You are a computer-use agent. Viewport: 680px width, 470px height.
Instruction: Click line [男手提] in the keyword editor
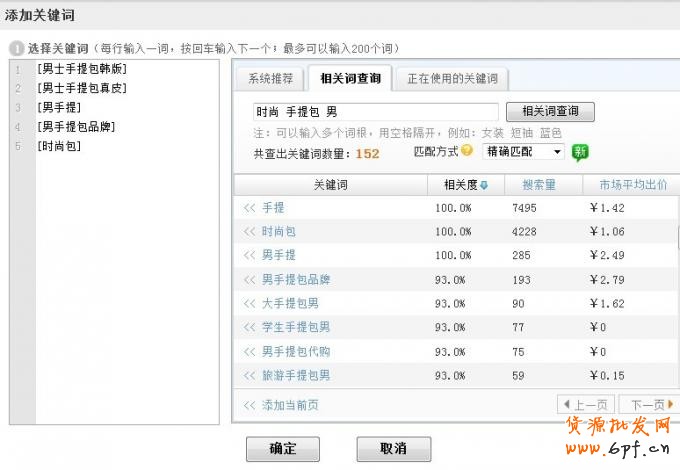59,107
